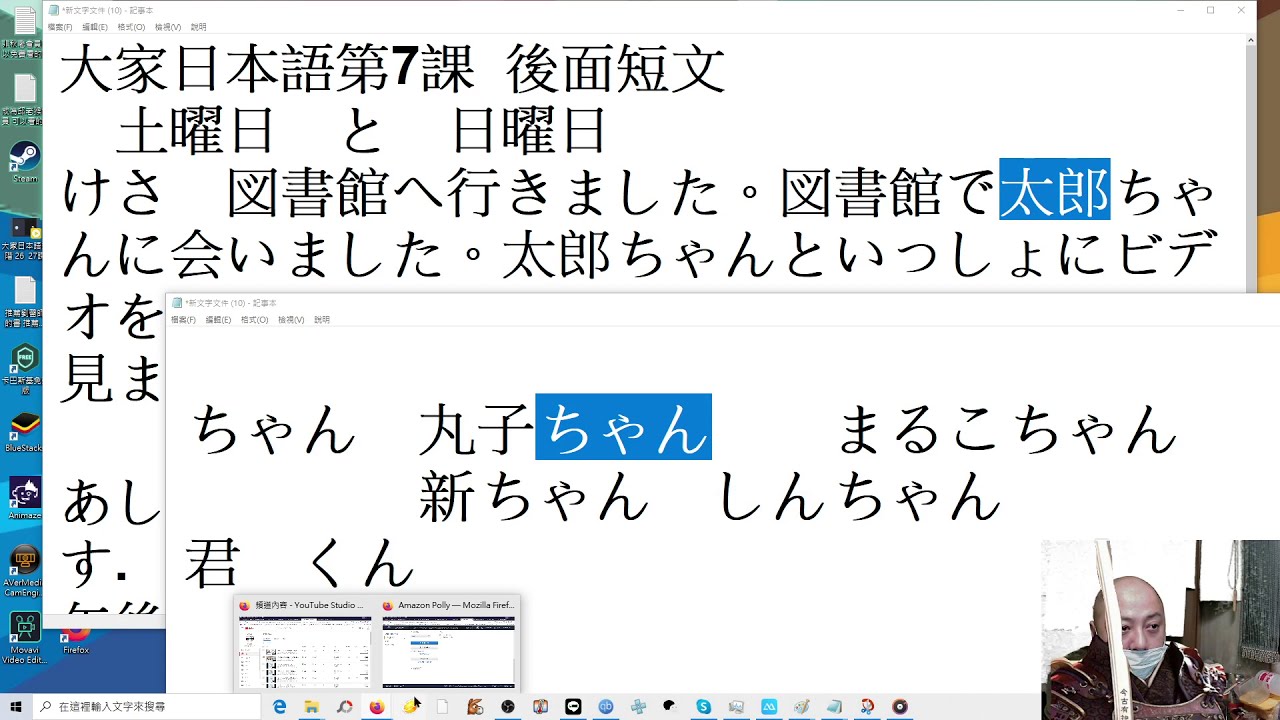Click the text くん in front Notepad
The height and width of the screenshot is (720, 1280).
pos(360,564)
